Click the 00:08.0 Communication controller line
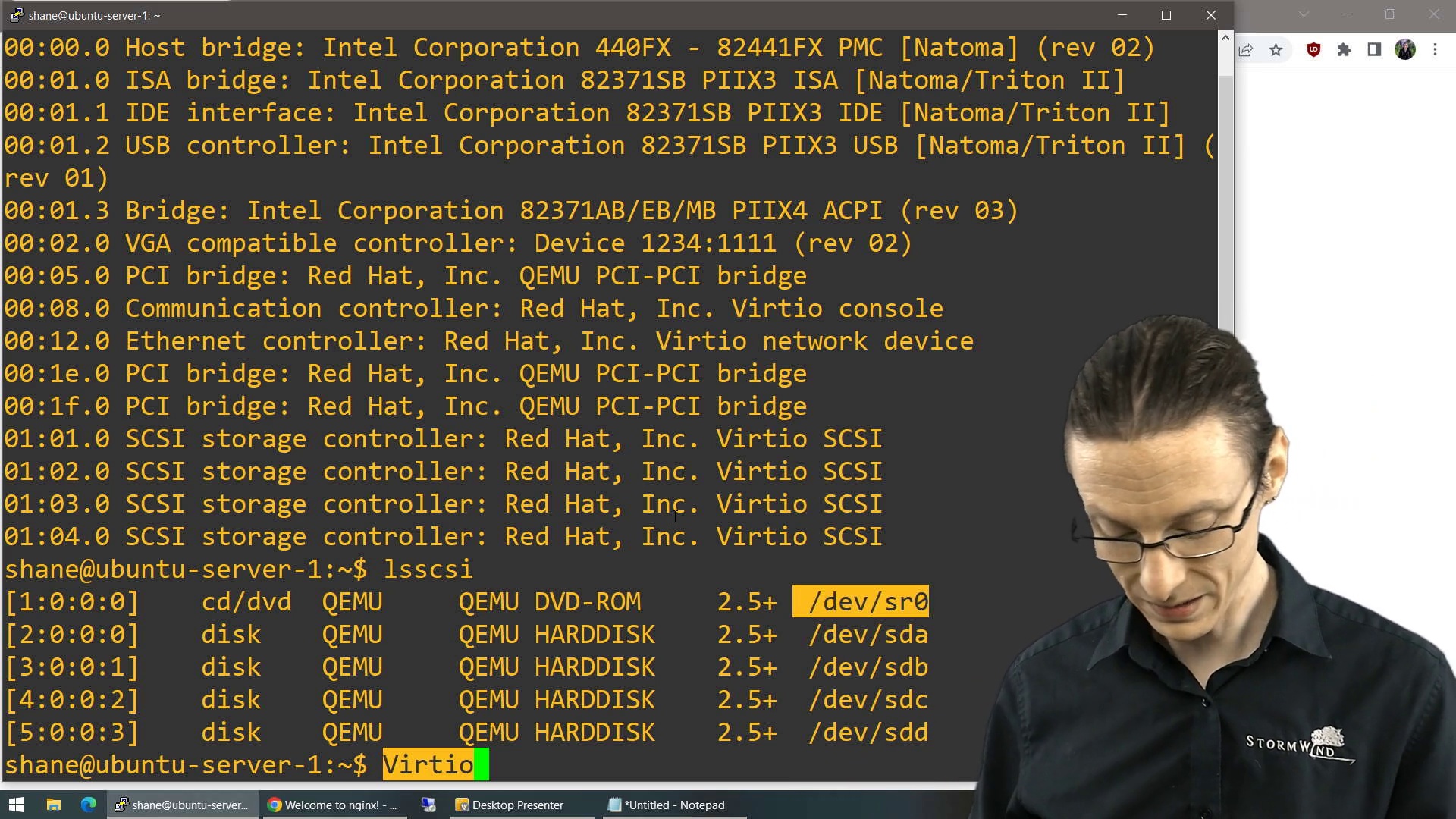1456x819 pixels. click(x=474, y=308)
